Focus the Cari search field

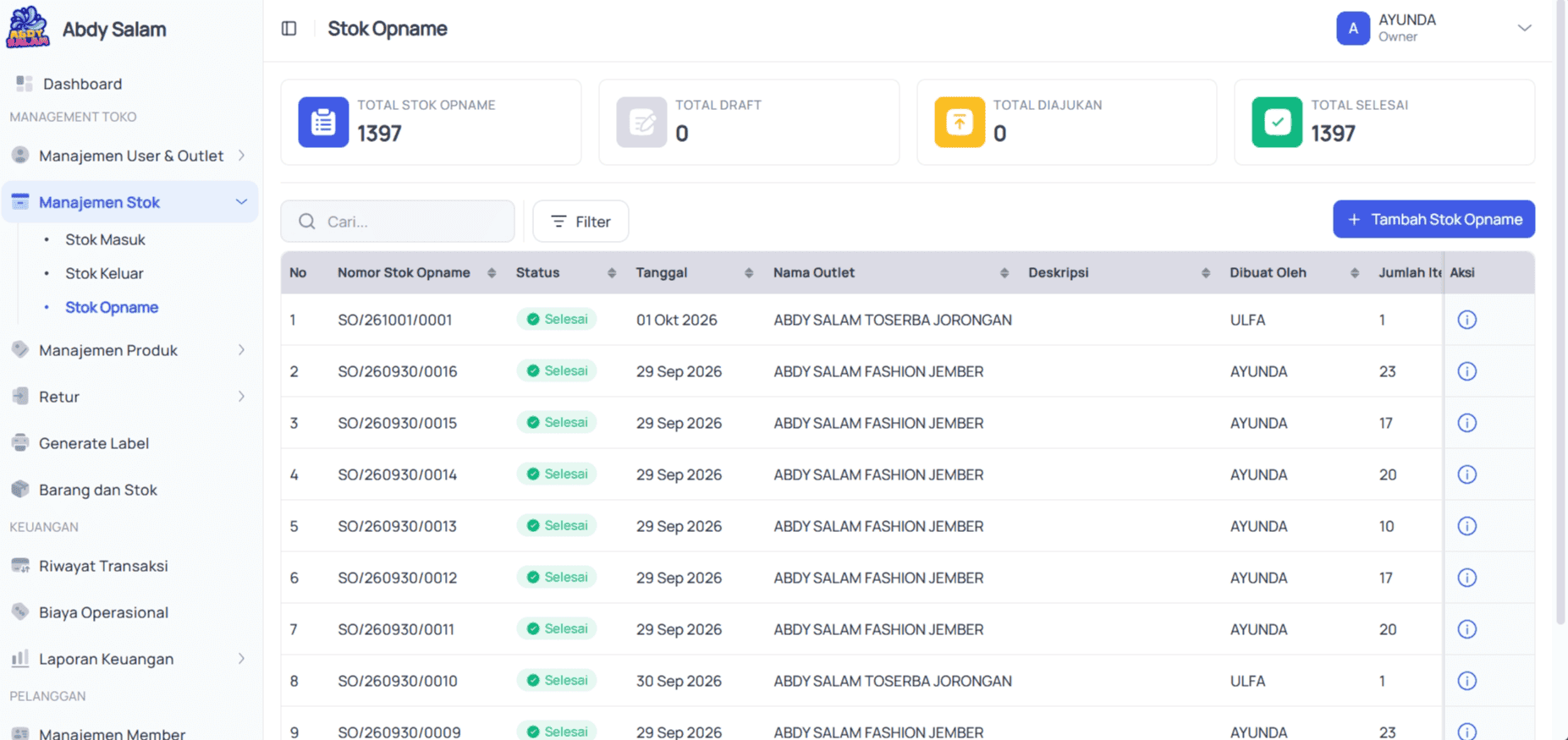click(x=398, y=222)
